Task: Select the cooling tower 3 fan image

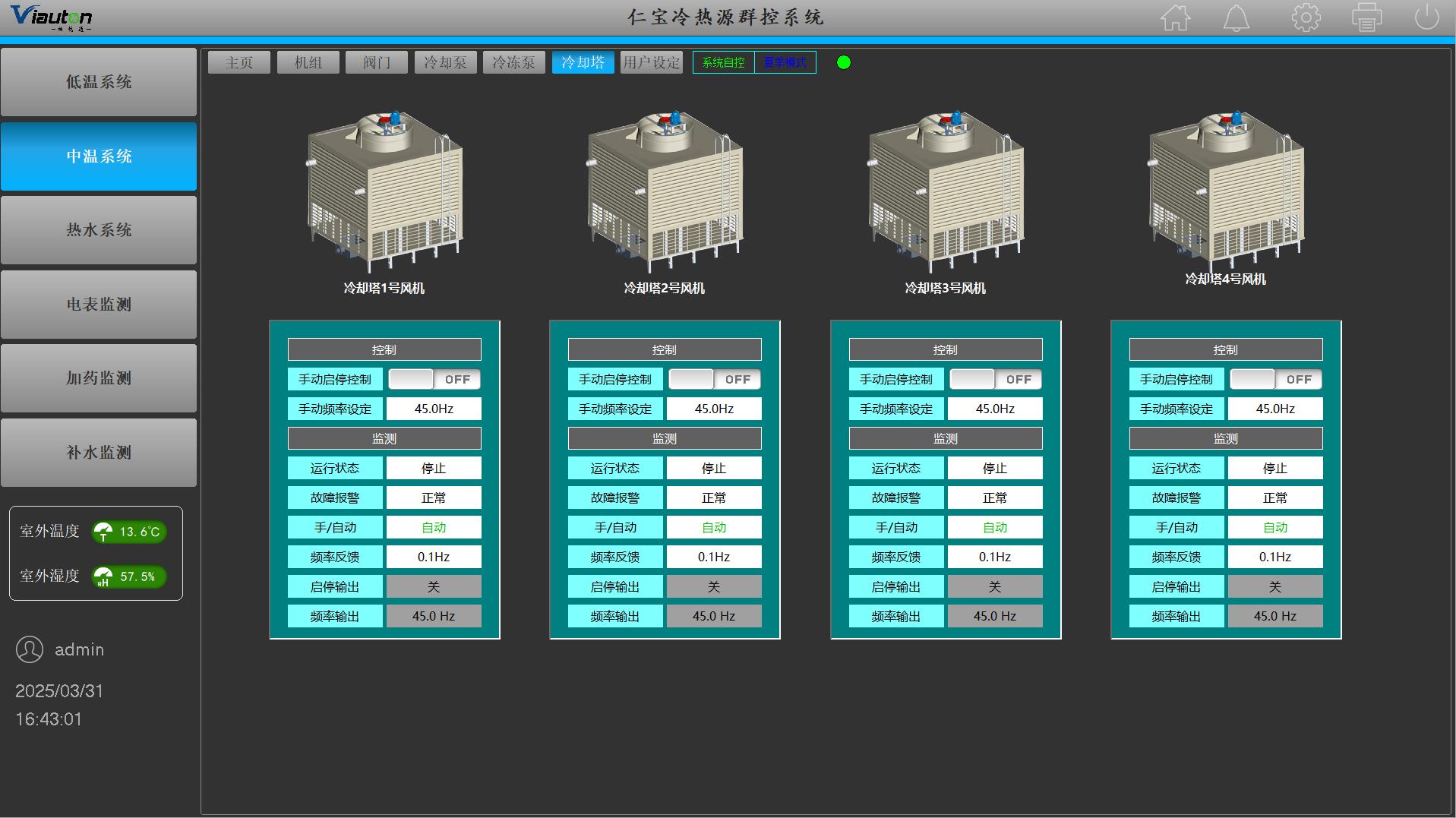Action: tap(946, 190)
